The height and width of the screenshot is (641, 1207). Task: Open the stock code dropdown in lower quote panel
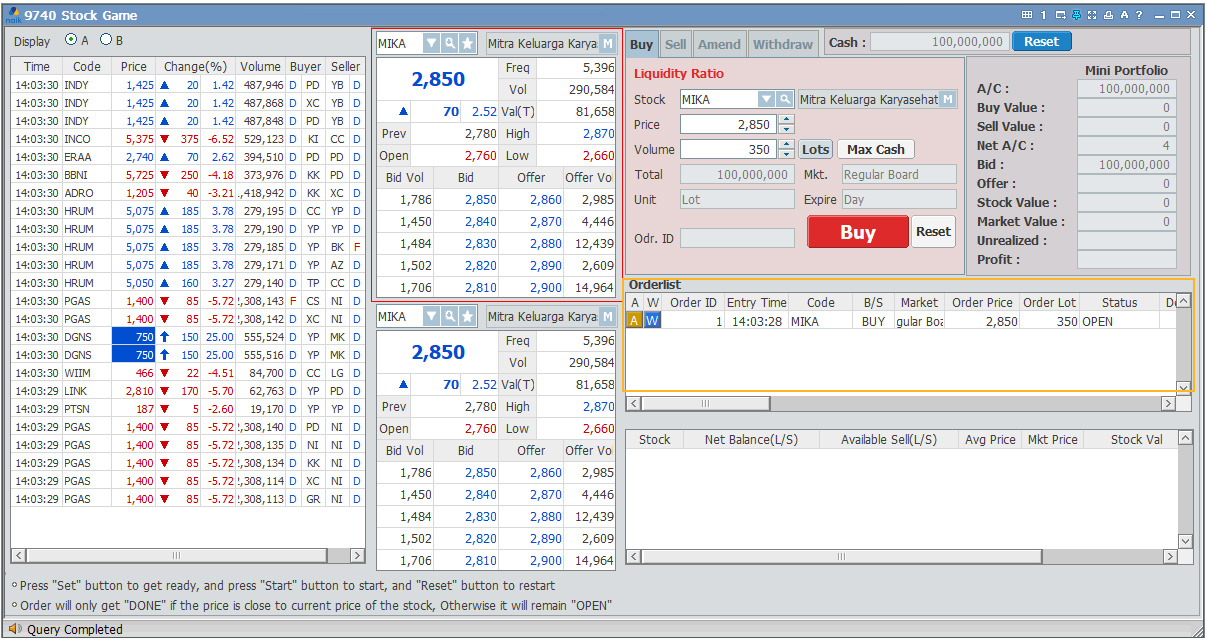pos(431,316)
